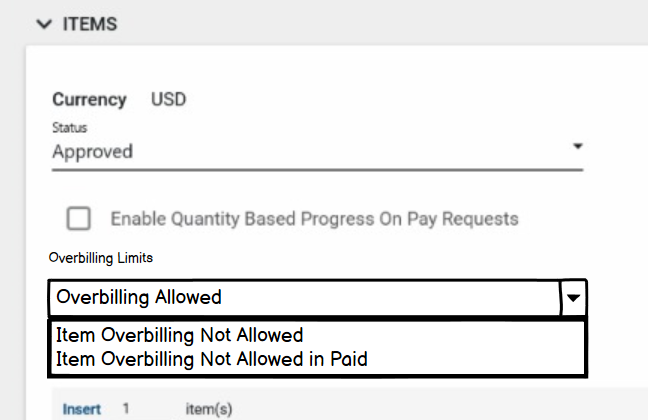This screenshot has width=648, height=420.
Task: Click the Currency label
Action: [89, 99]
